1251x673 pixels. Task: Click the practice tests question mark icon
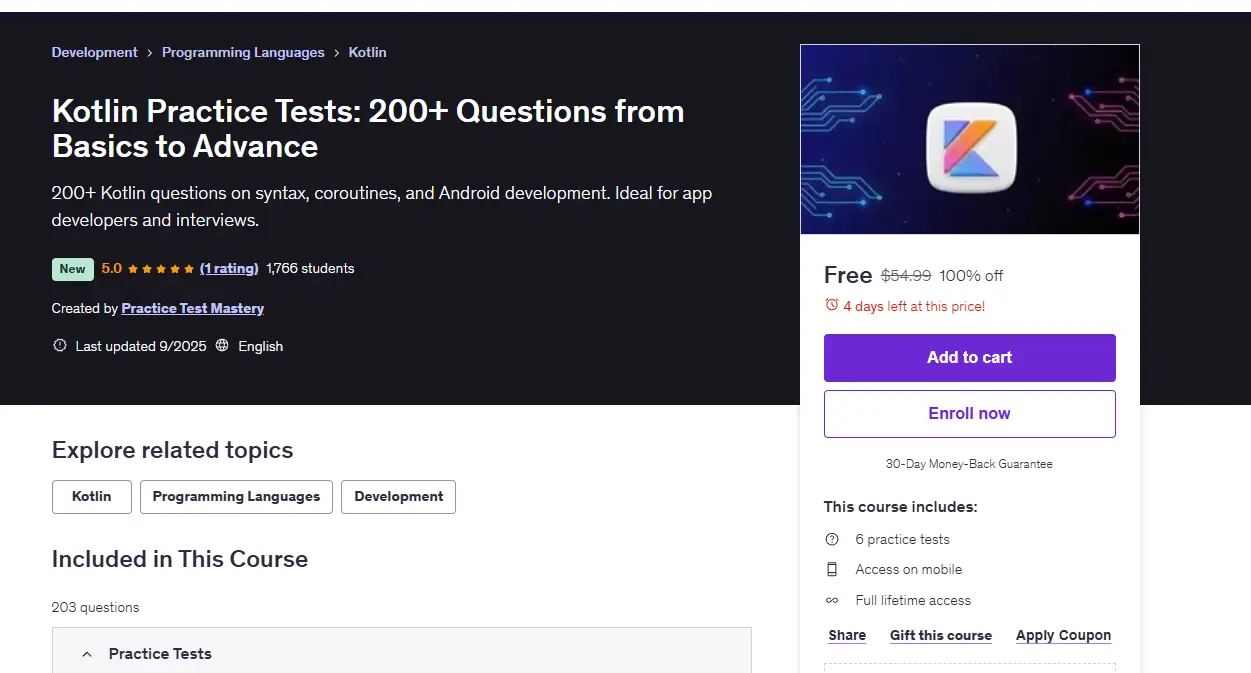pos(832,539)
